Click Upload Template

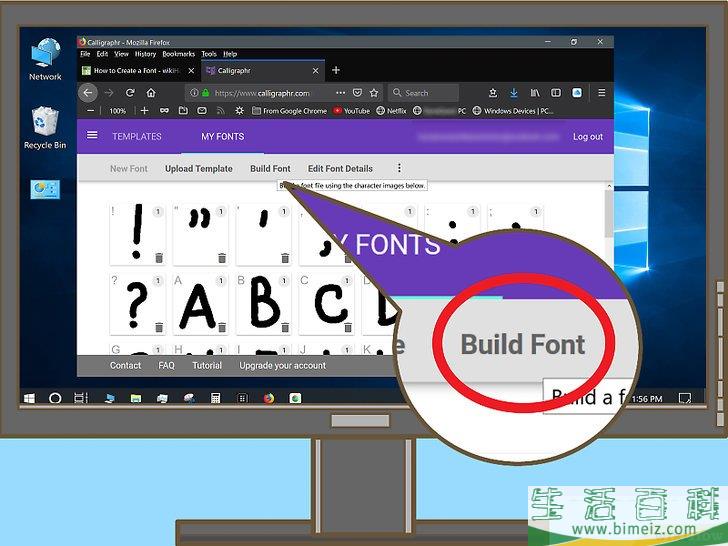[x=199, y=169]
